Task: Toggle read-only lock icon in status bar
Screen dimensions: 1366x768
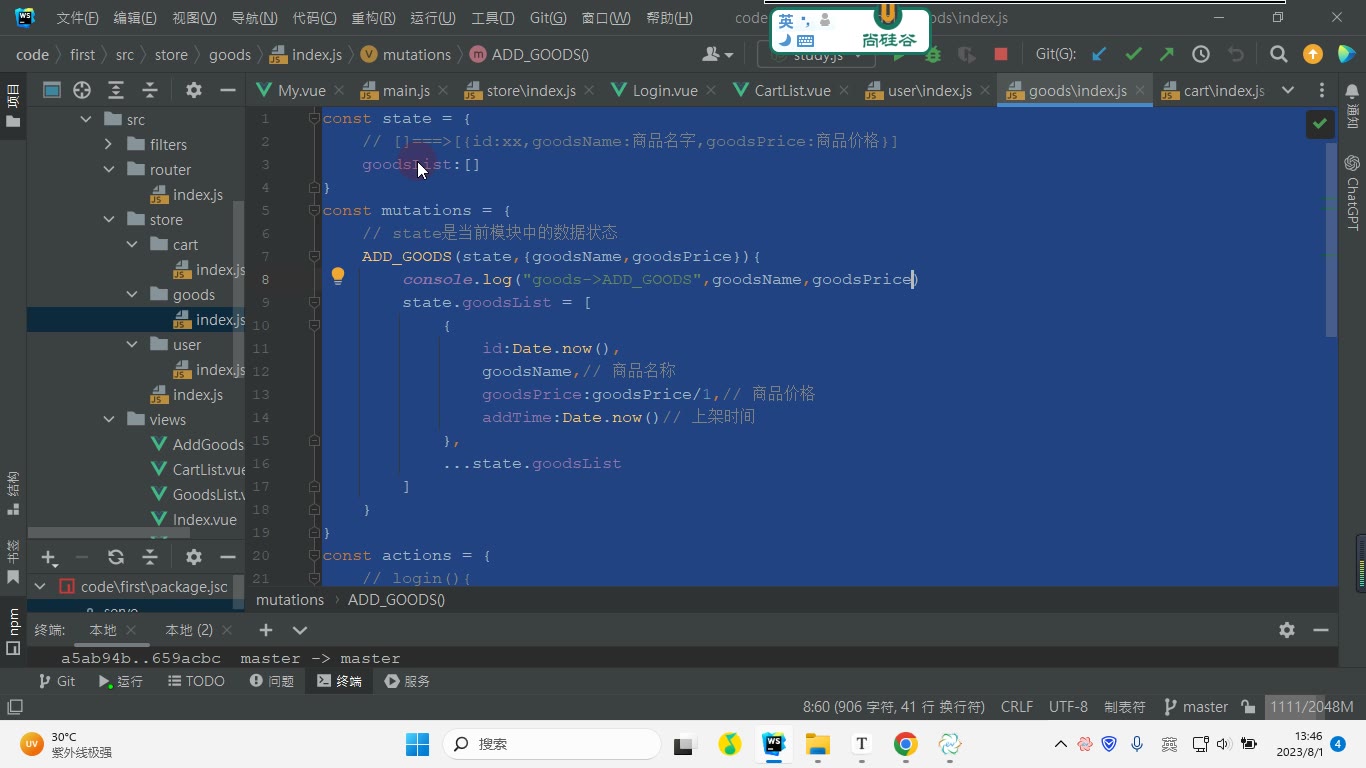Action: tap(1248, 707)
